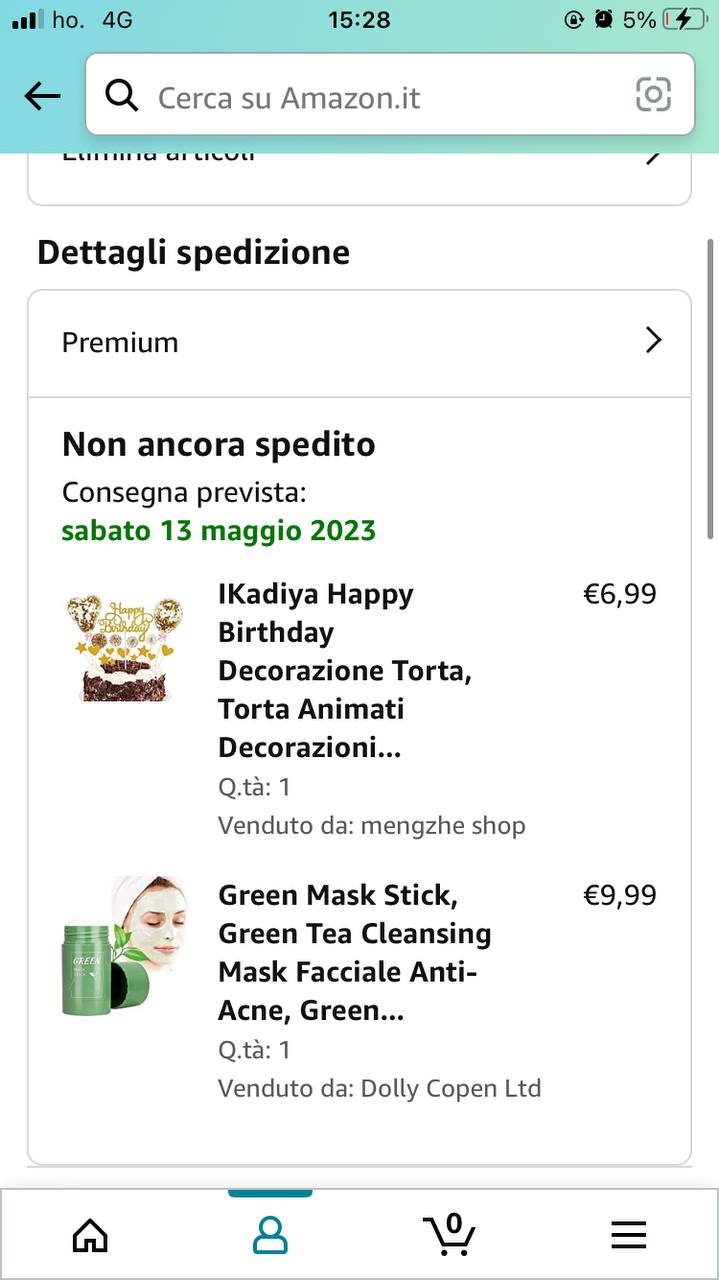Open Green Mask Stick product link
This screenshot has height=1280, width=719.
click(x=355, y=952)
